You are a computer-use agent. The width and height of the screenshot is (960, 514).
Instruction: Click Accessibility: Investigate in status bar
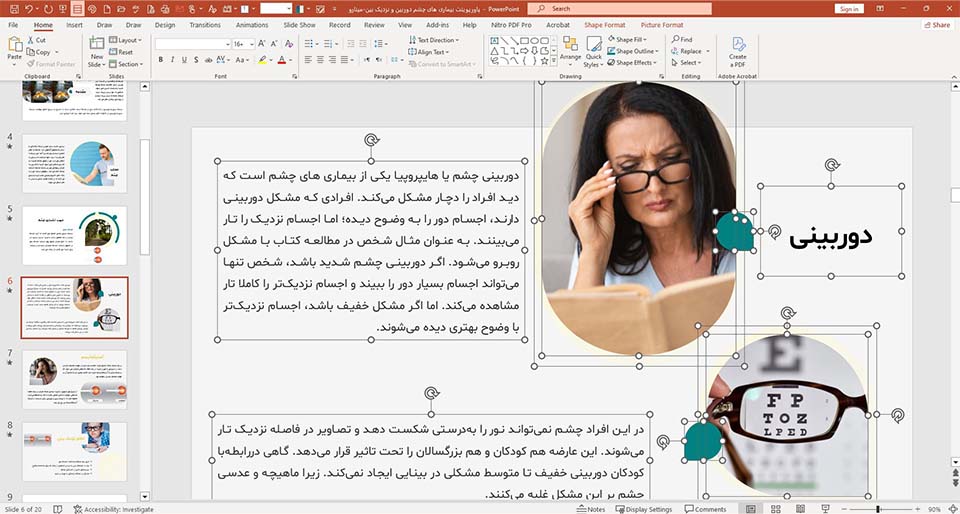[113, 509]
